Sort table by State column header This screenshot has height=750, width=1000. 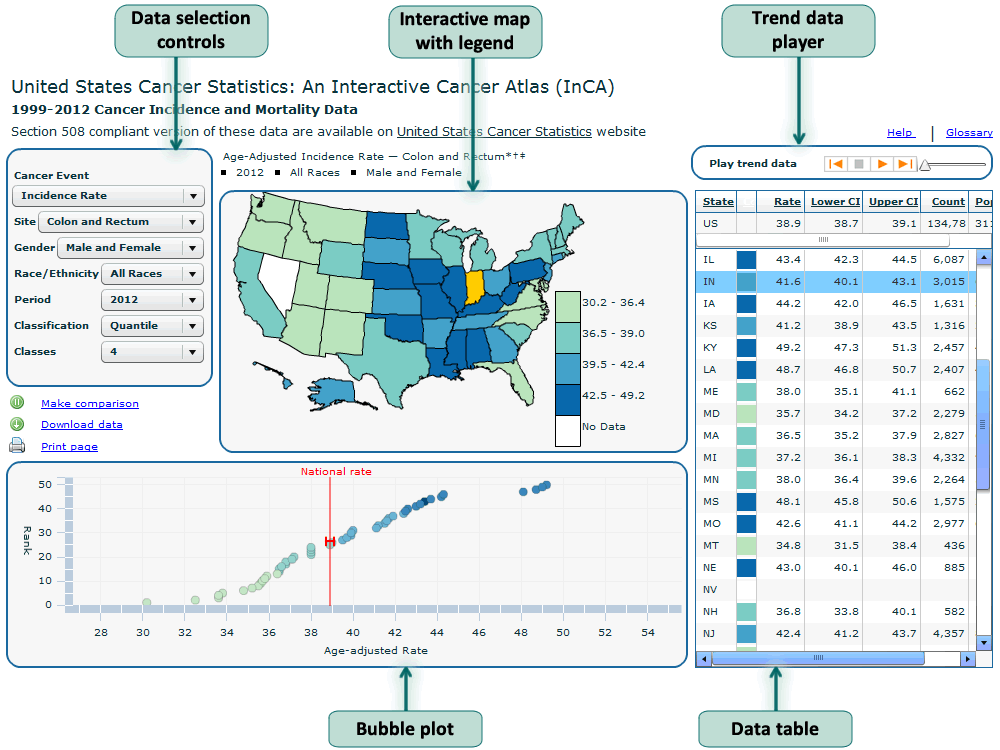coord(717,202)
